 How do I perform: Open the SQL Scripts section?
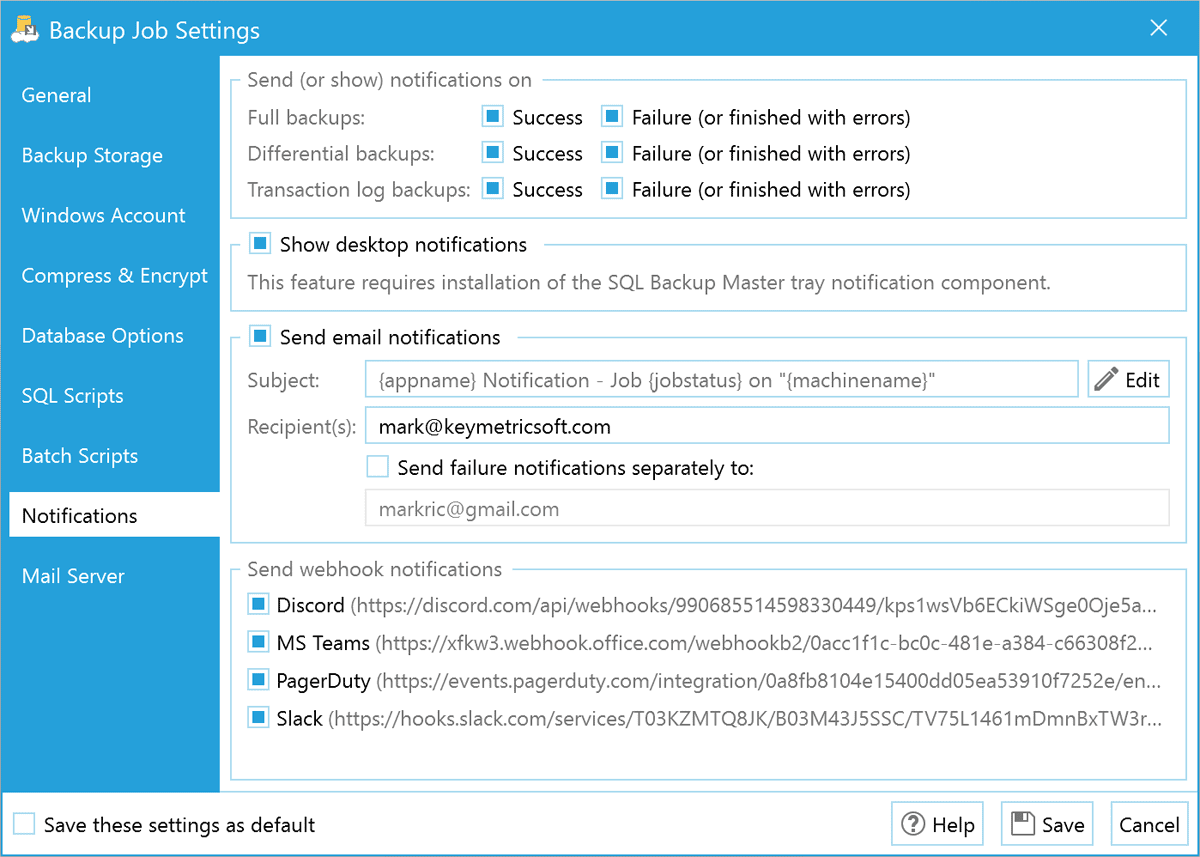coord(72,396)
